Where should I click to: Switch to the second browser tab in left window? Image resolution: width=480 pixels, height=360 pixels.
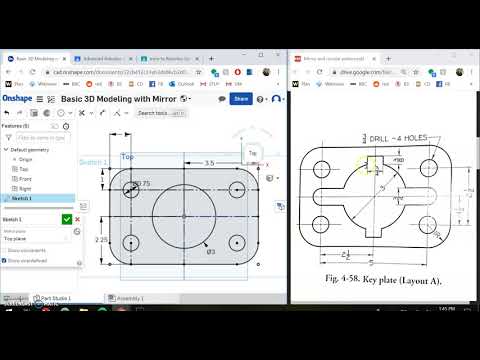tap(103, 59)
